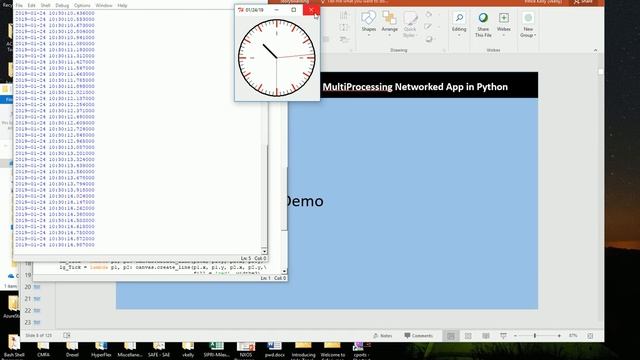The image size is (640, 360).
Task: Start Slide Show from status bar
Action: point(503,336)
